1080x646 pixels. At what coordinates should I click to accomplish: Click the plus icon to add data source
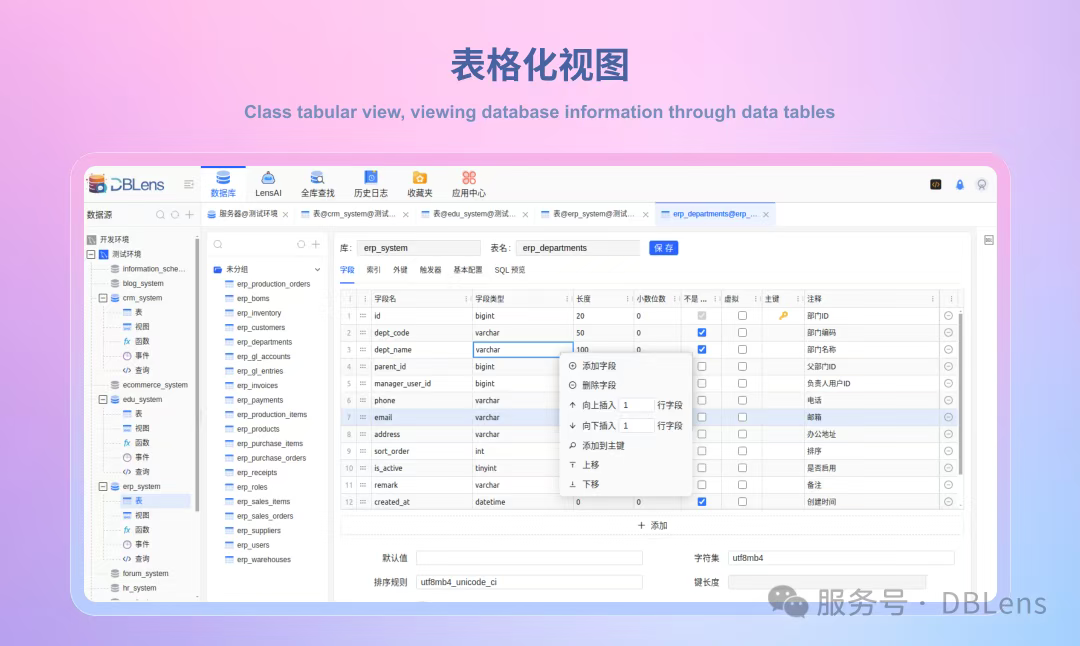tap(188, 214)
